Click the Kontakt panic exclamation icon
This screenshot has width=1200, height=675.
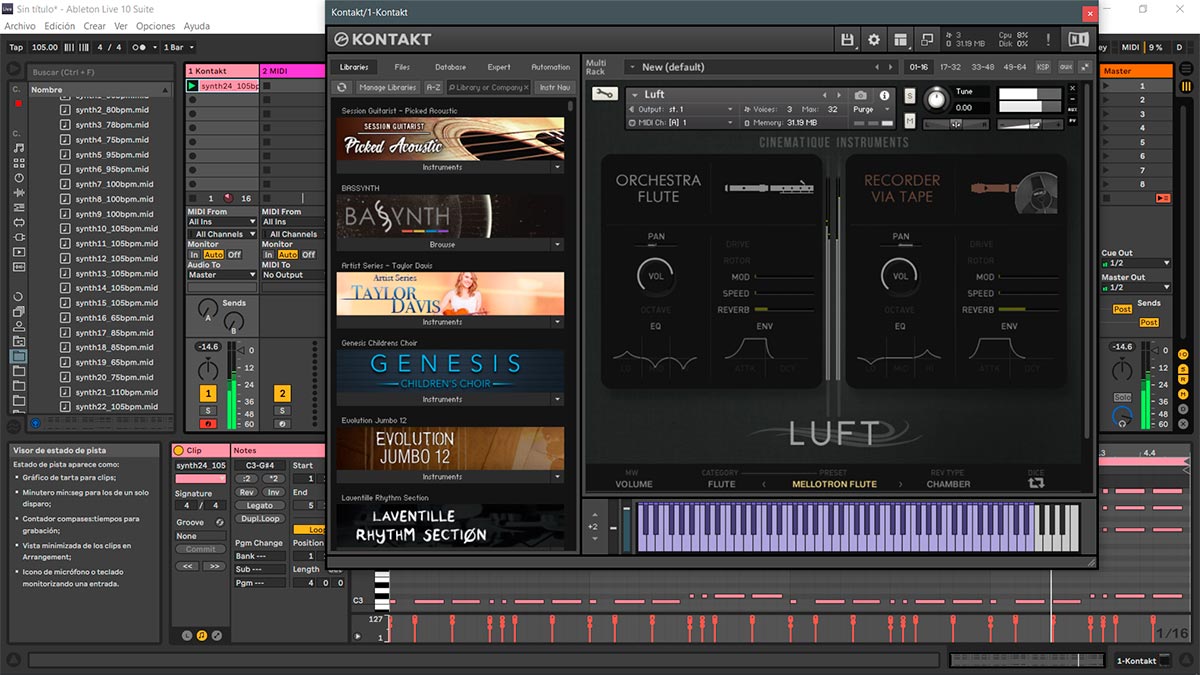tap(1048, 40)
